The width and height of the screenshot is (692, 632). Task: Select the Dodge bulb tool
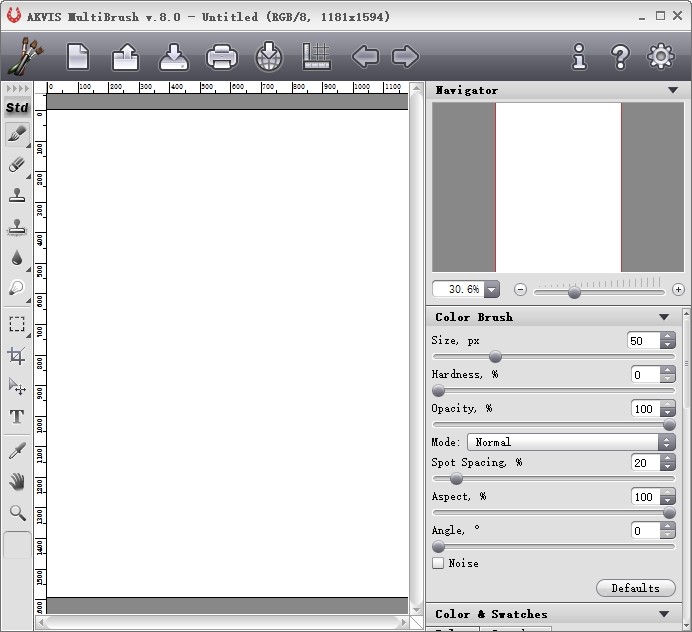tap(17, 289)
